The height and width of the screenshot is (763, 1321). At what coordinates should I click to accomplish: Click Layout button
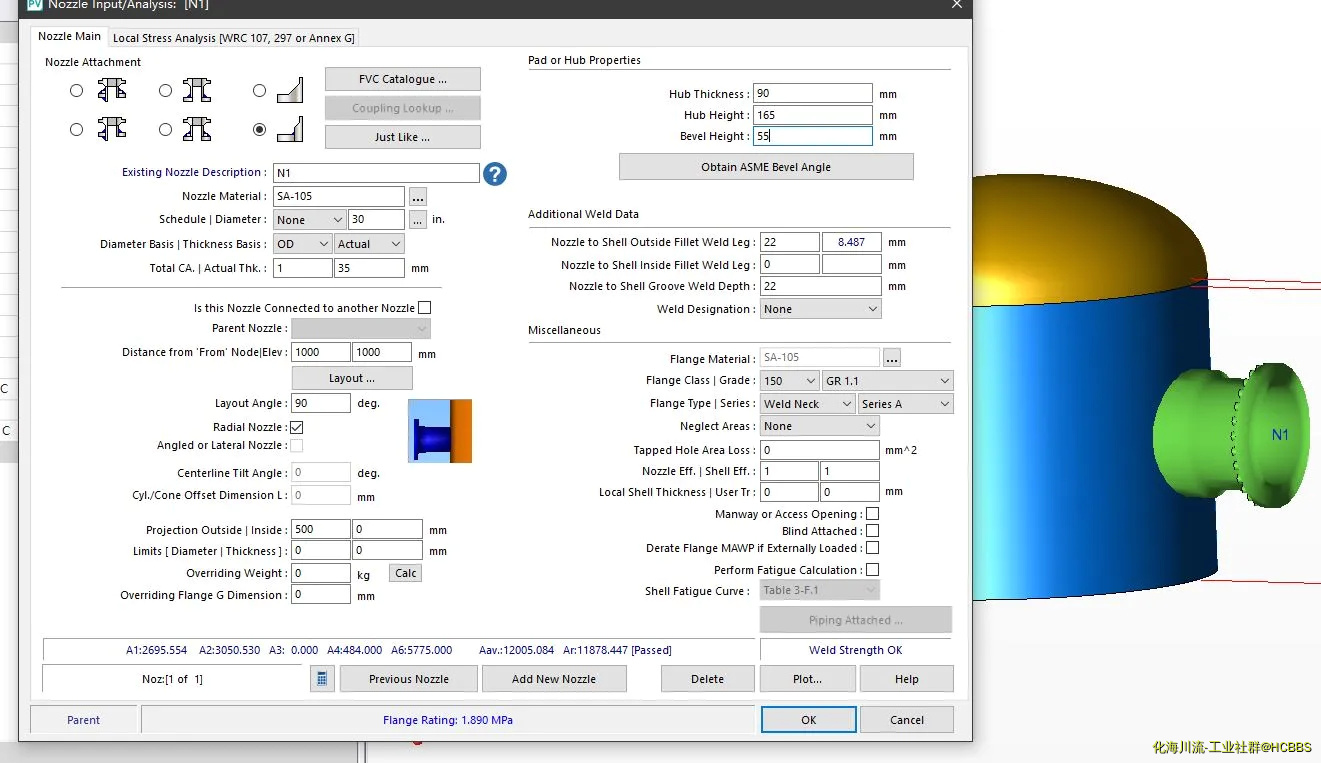(x=352, y=378)
